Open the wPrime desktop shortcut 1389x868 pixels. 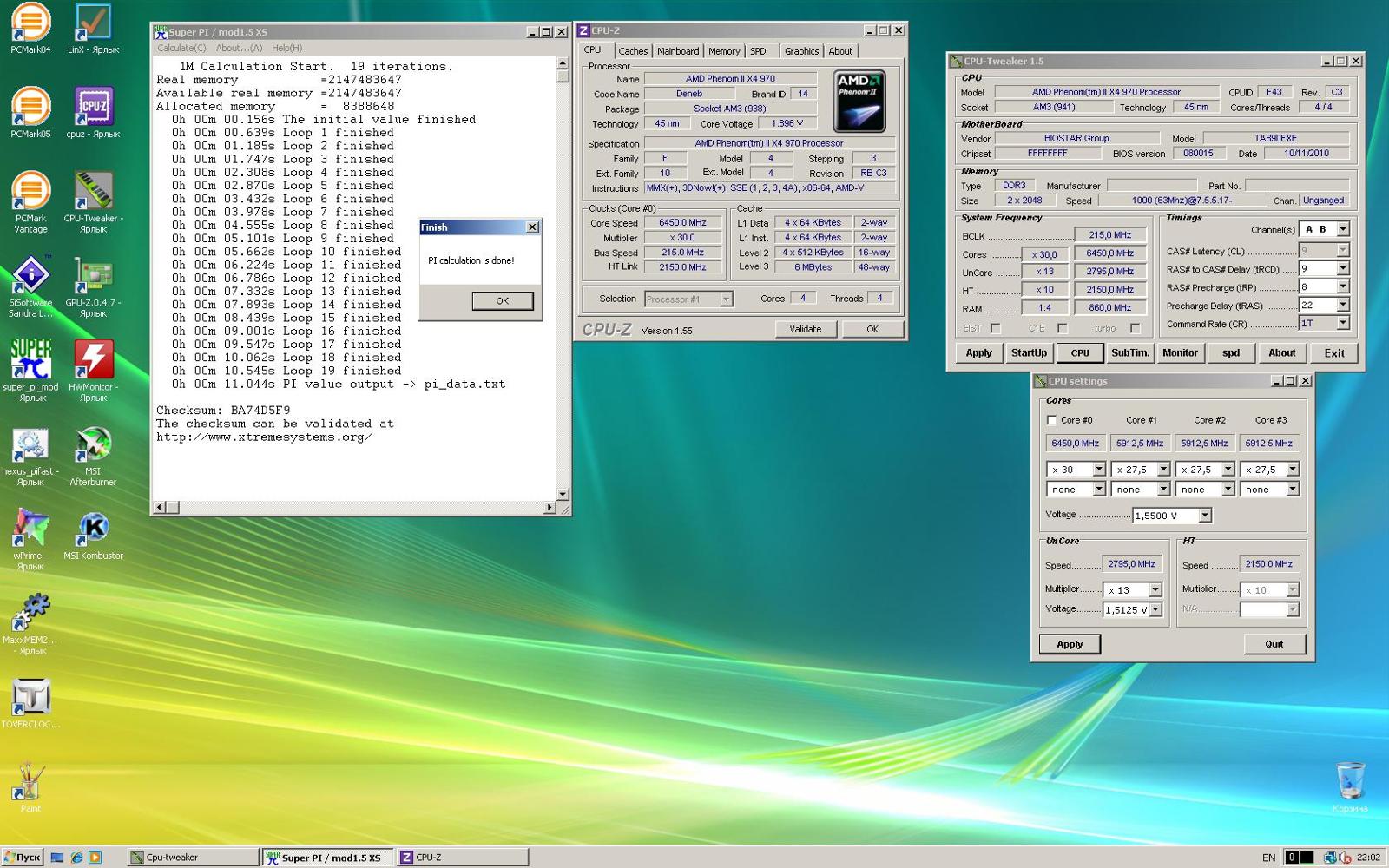click(30, 539)
